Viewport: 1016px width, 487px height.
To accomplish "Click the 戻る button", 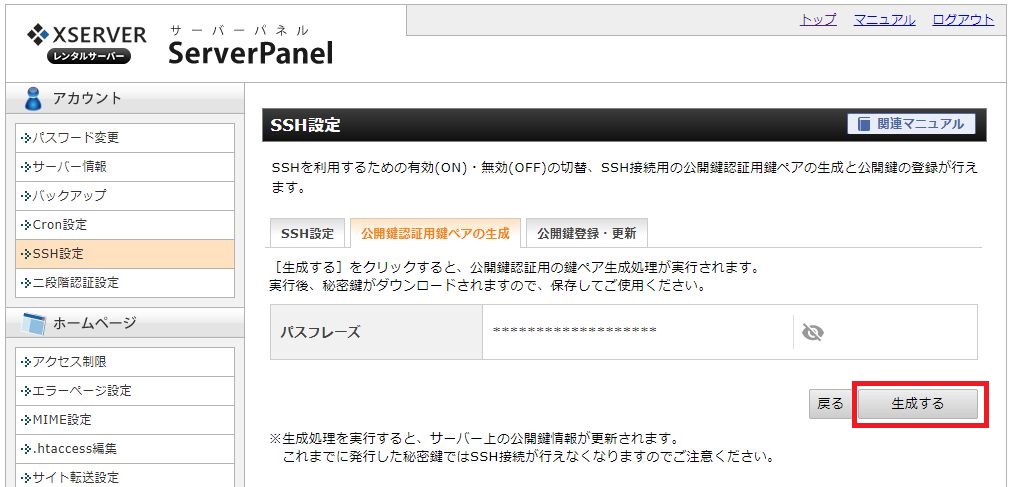I will [x=830, y=404].
